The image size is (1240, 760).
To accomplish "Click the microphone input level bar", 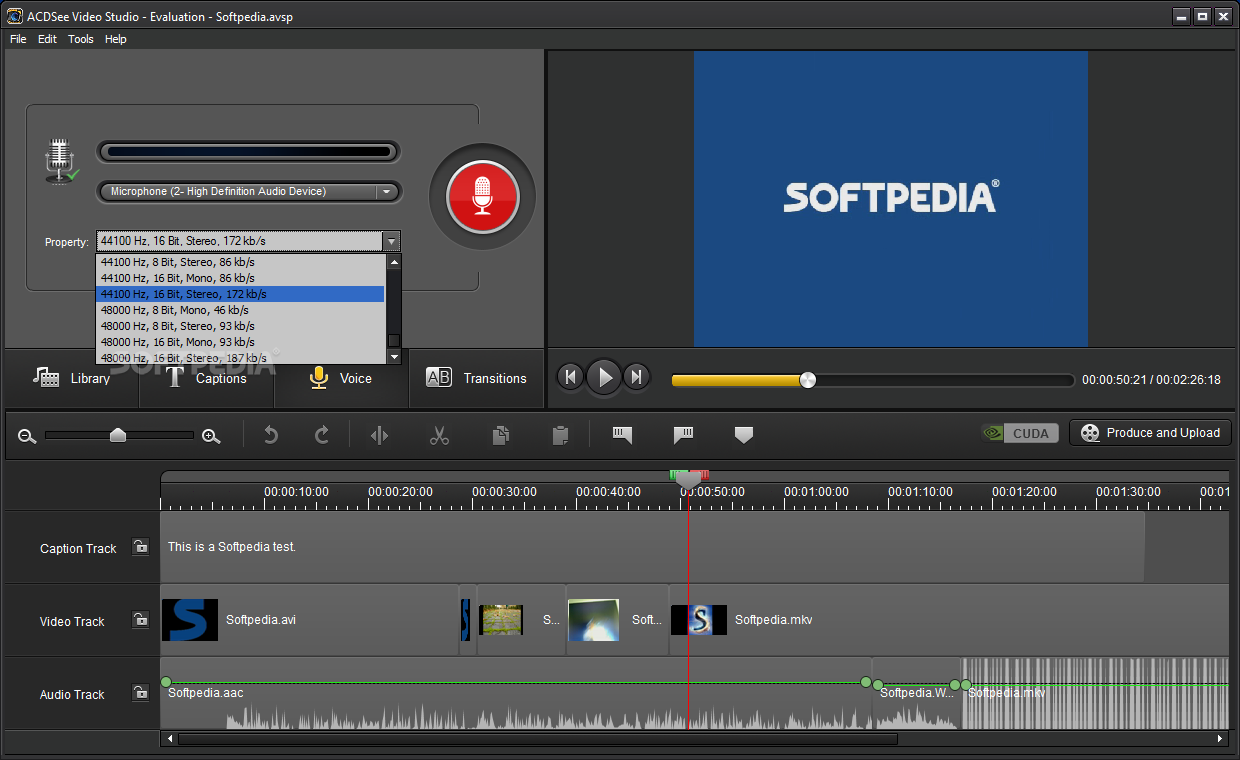I will (x=249, y=152).
